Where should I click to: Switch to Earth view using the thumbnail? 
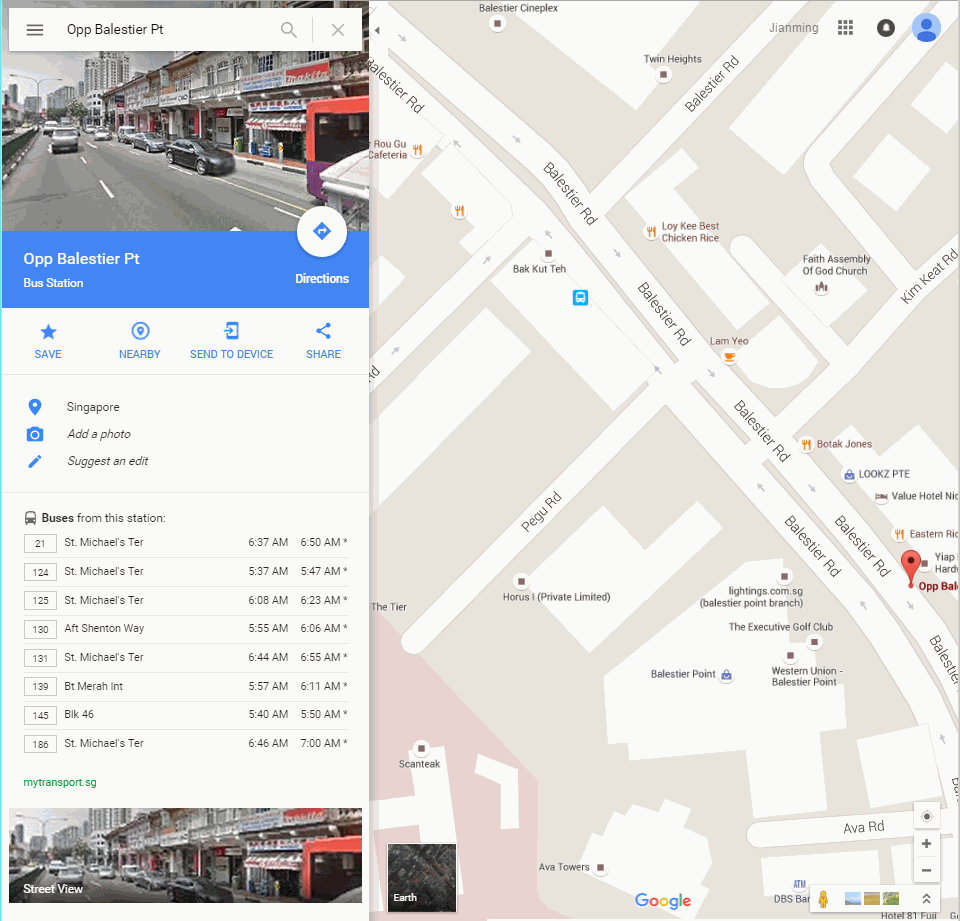(x=421, y=877)
